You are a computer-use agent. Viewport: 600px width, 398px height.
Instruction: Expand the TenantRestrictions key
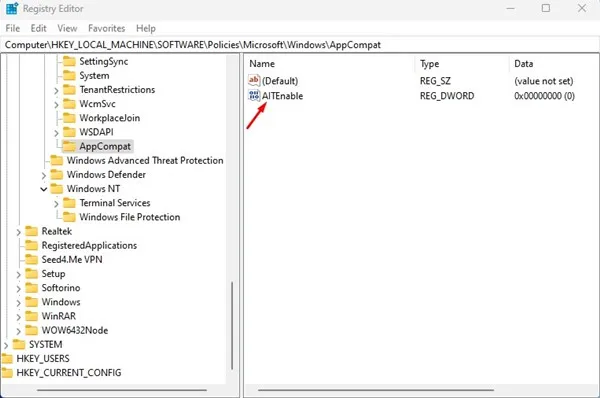pos(56,91)
